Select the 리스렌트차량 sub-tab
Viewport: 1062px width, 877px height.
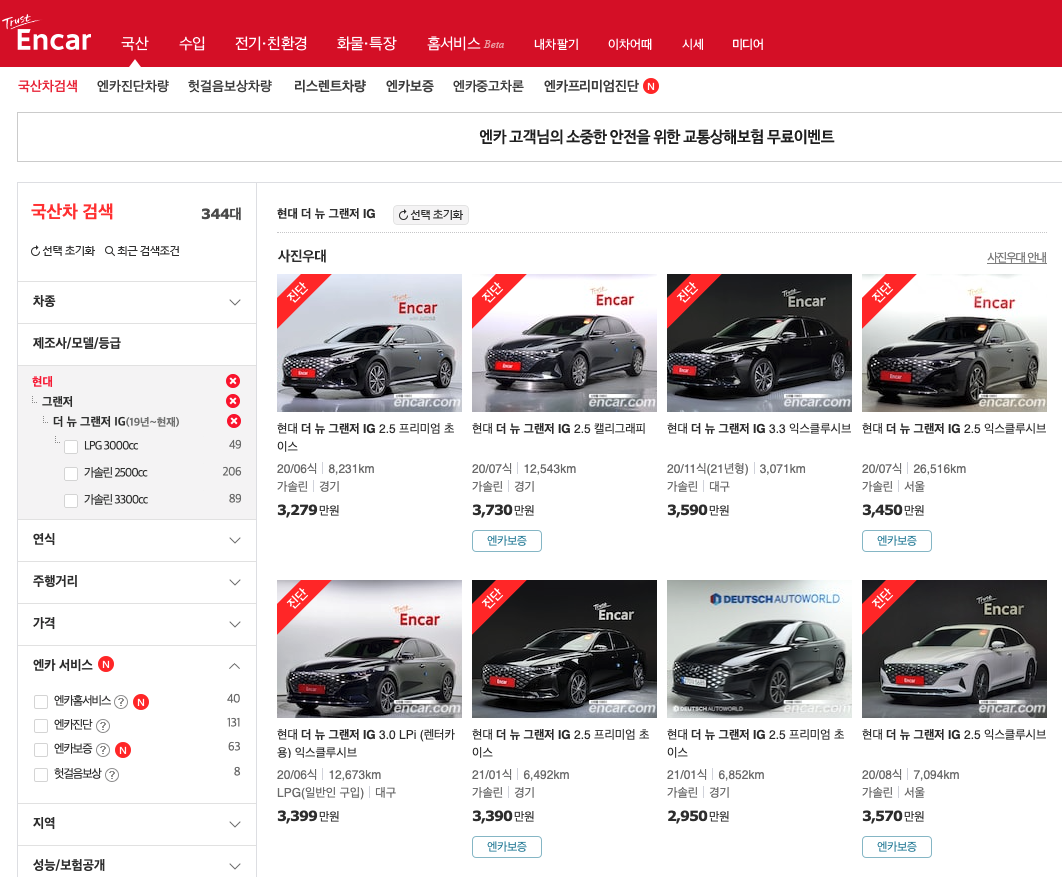coord(330,86)
